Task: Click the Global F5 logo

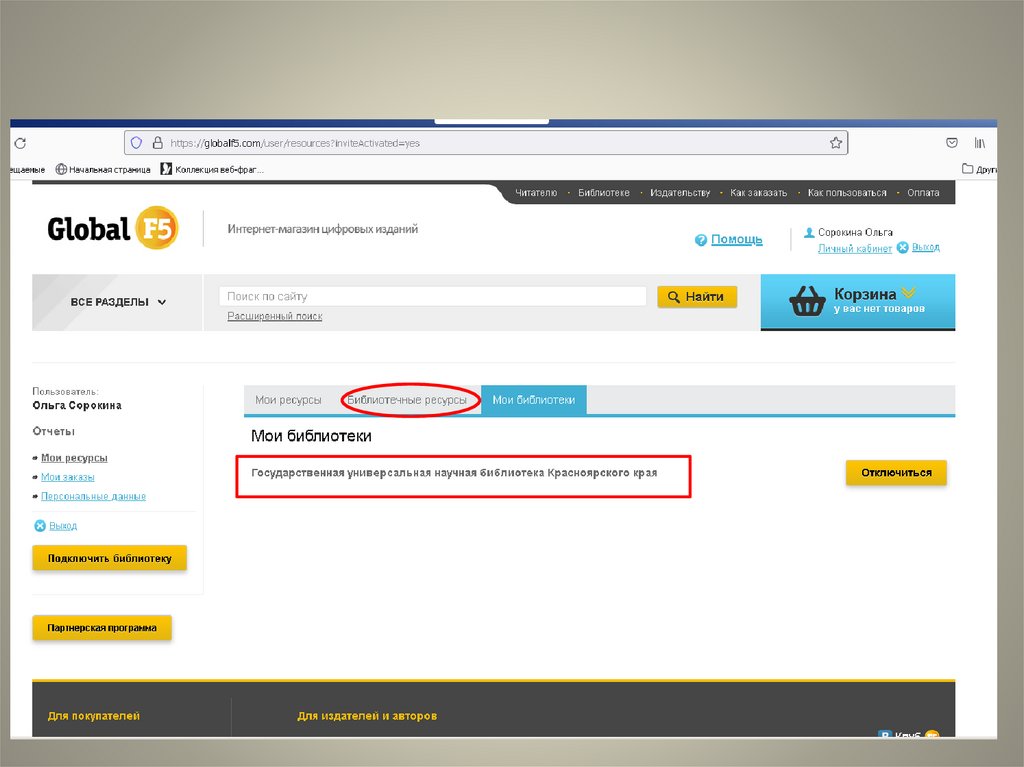Action: point(112,228)
